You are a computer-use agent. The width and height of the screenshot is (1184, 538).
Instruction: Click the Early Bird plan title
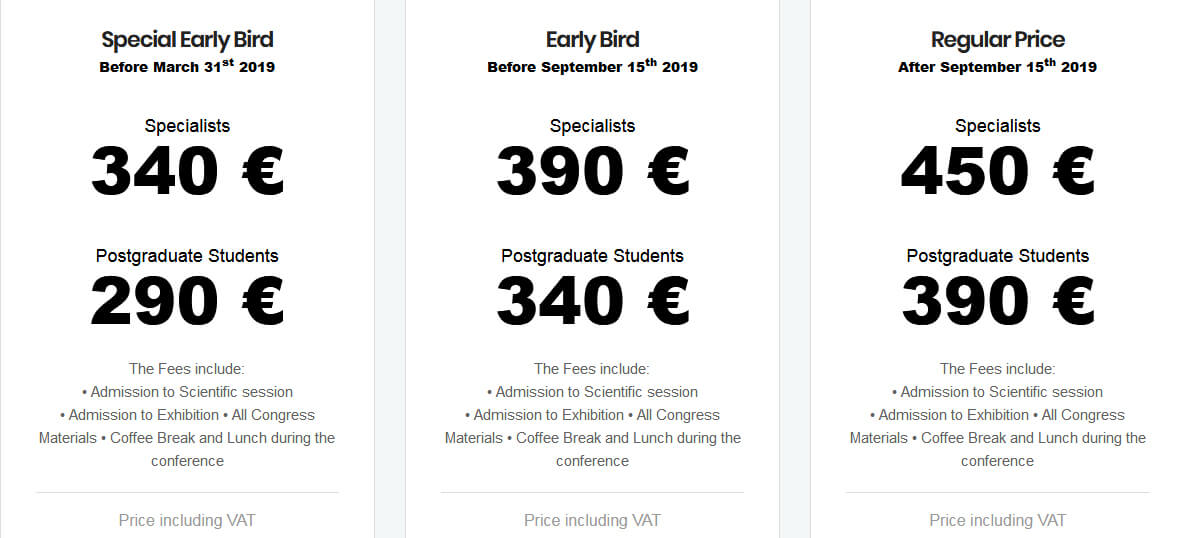pos(592,40)
